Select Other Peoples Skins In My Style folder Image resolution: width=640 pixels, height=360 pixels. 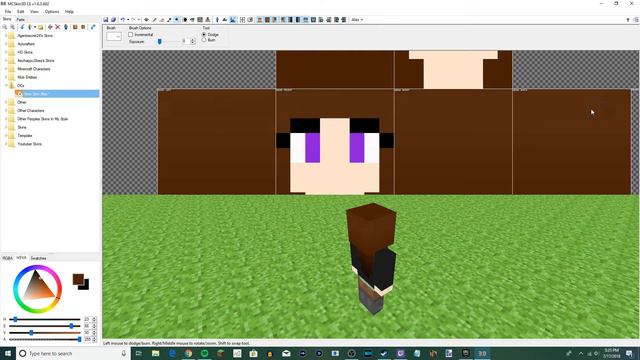coord(42,119)
